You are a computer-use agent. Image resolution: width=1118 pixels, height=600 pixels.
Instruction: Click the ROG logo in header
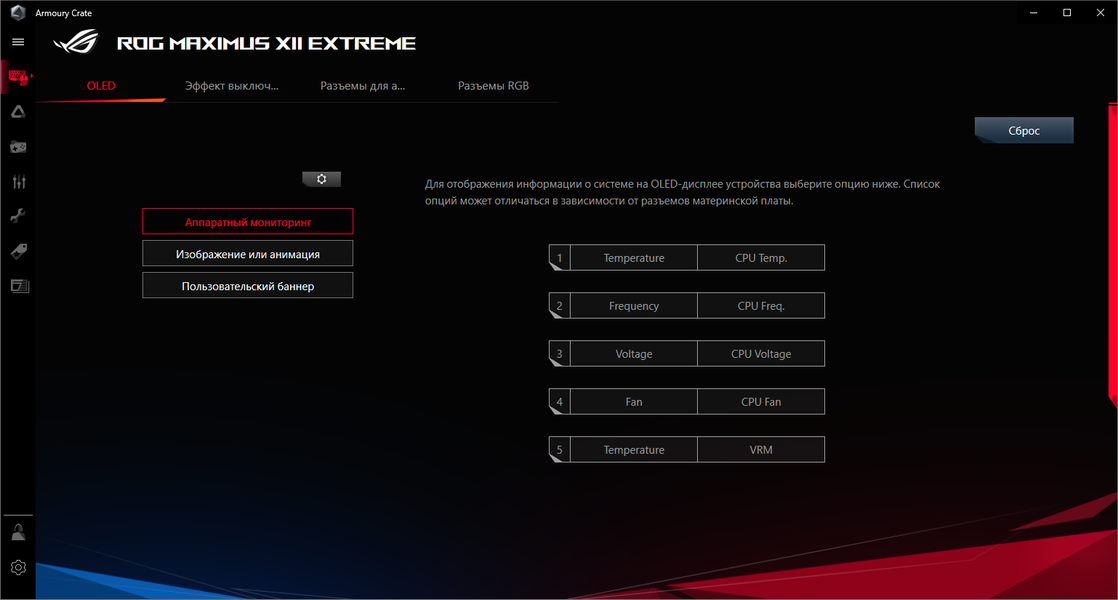[x=76, y=42]
